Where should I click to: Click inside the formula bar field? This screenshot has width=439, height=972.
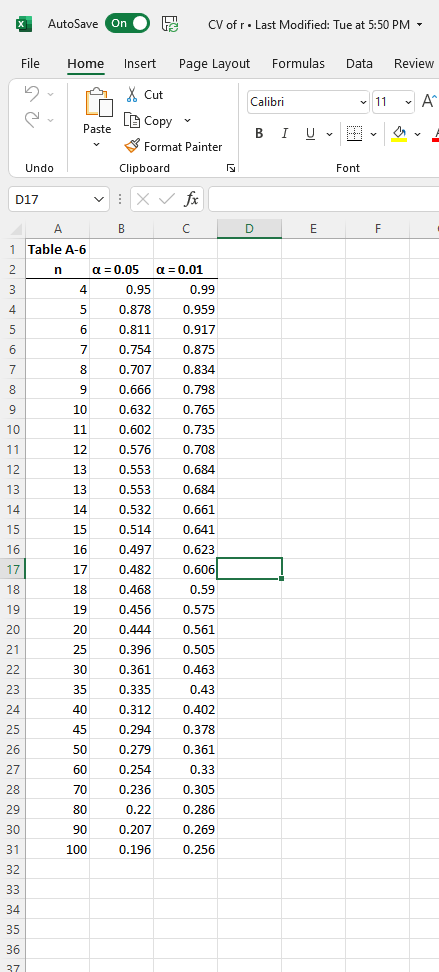pos(324,199)
